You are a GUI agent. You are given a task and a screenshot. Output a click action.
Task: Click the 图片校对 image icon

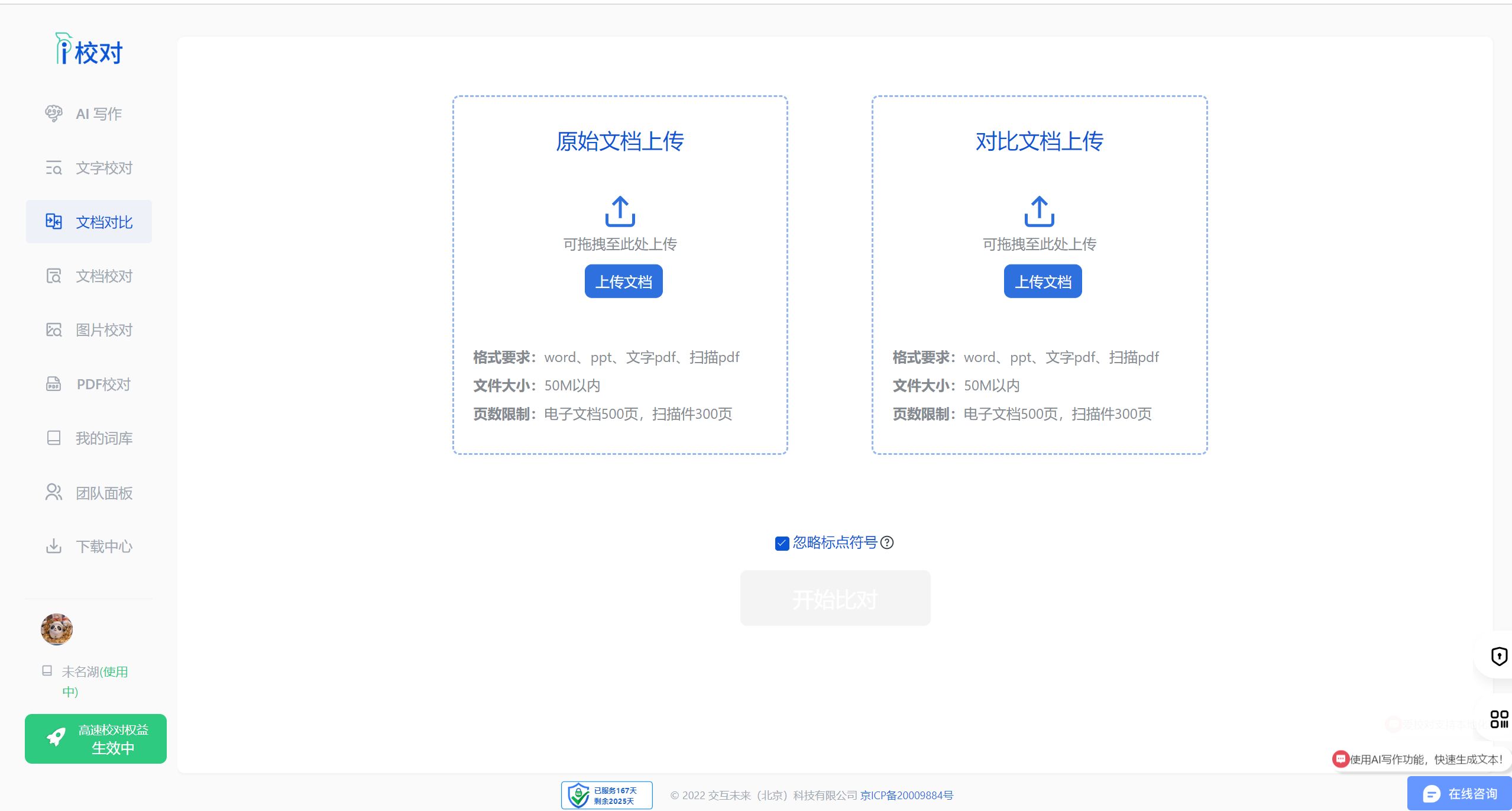tap(54, 330)
